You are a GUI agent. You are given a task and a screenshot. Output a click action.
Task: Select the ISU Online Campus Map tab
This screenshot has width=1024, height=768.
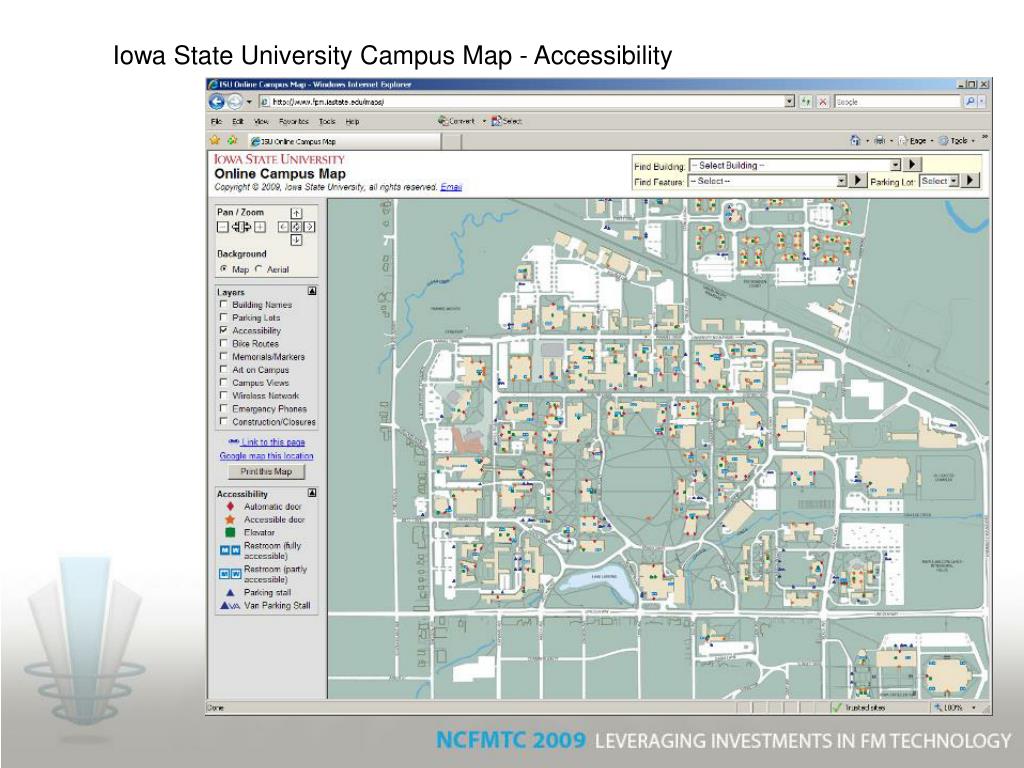(344, 141)
